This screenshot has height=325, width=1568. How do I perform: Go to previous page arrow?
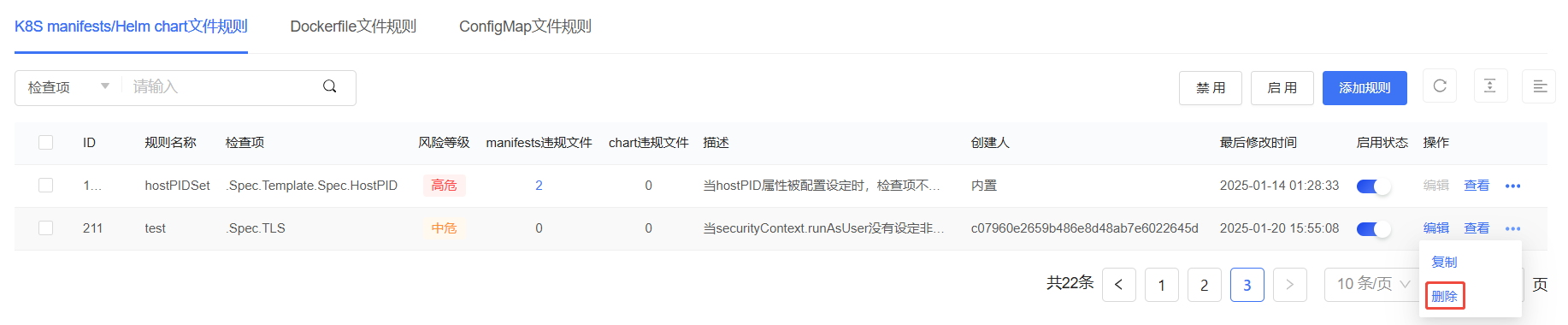1119,285
